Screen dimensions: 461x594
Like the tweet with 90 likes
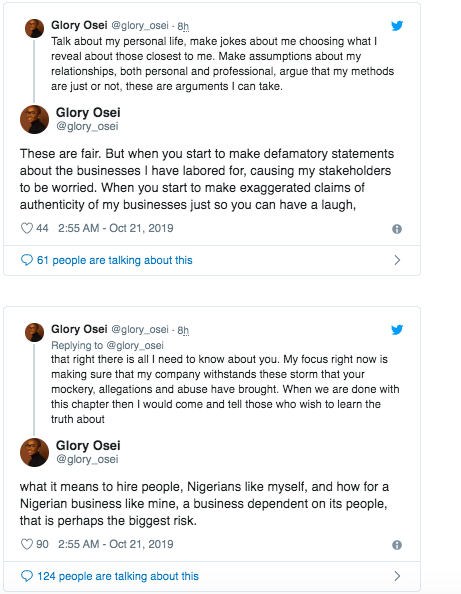pyautogui.click(x=27, y=544)
